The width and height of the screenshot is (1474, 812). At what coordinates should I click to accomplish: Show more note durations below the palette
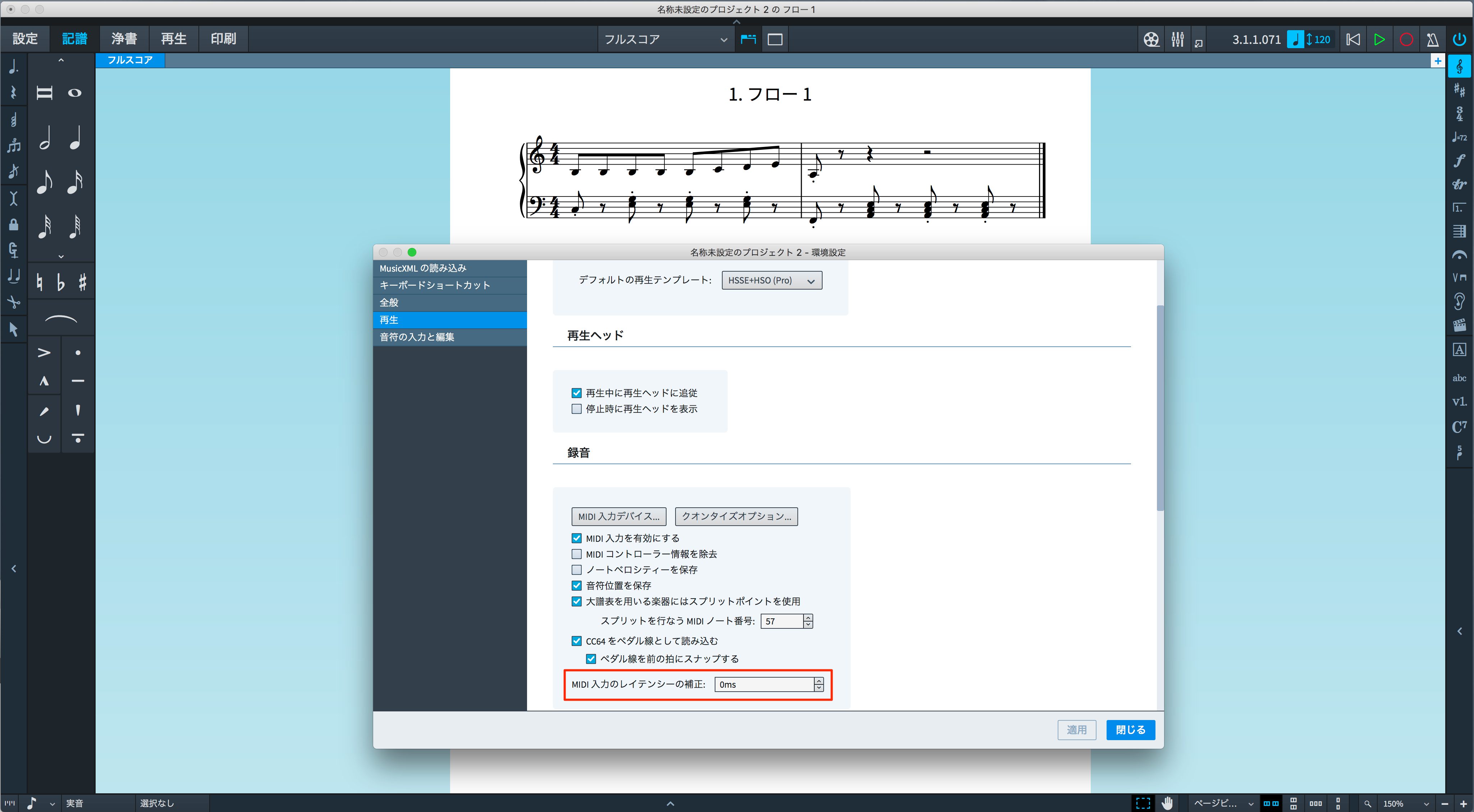click(x=61, y=257)
